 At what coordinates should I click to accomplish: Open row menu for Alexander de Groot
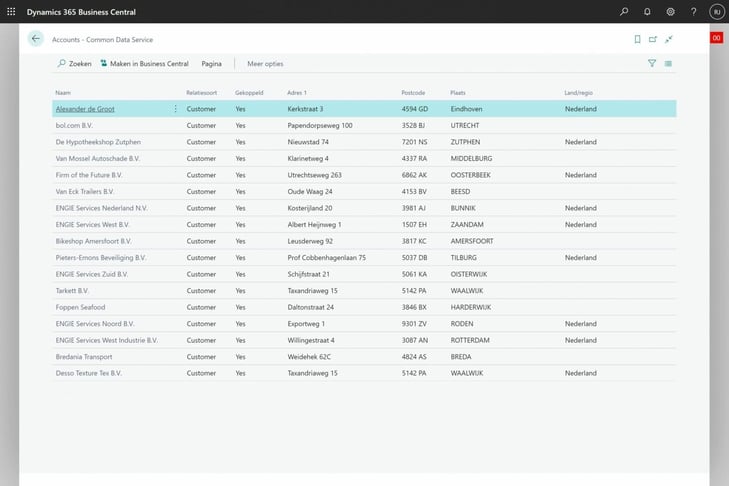(175, 109)
